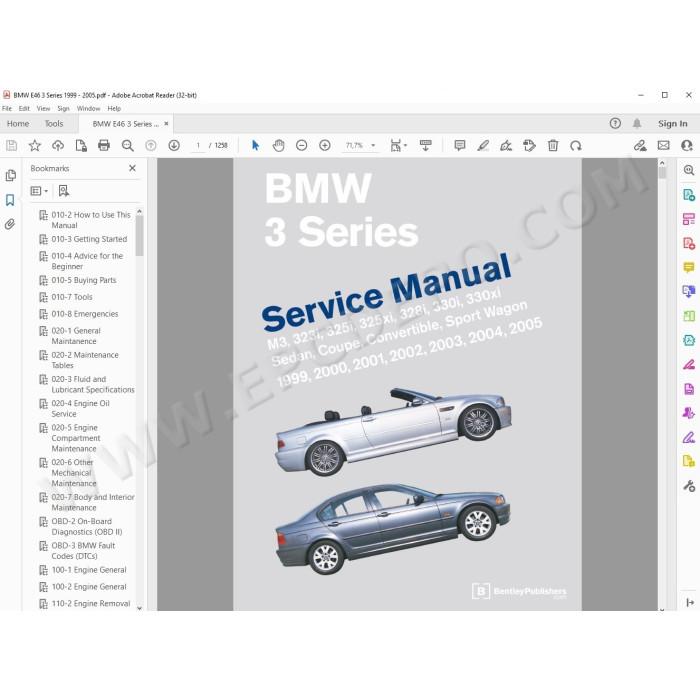Image resolution: width=700 pixels, height=700 pixels.
Task: Click the Delete page trash icon
Action: tap(553, 146)
